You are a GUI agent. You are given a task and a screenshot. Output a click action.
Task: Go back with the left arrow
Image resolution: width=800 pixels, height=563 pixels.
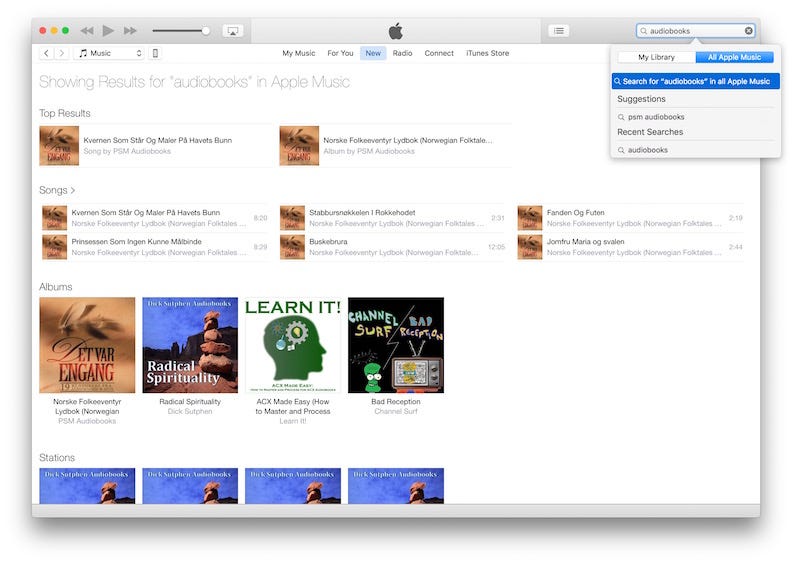coord(46,53)
